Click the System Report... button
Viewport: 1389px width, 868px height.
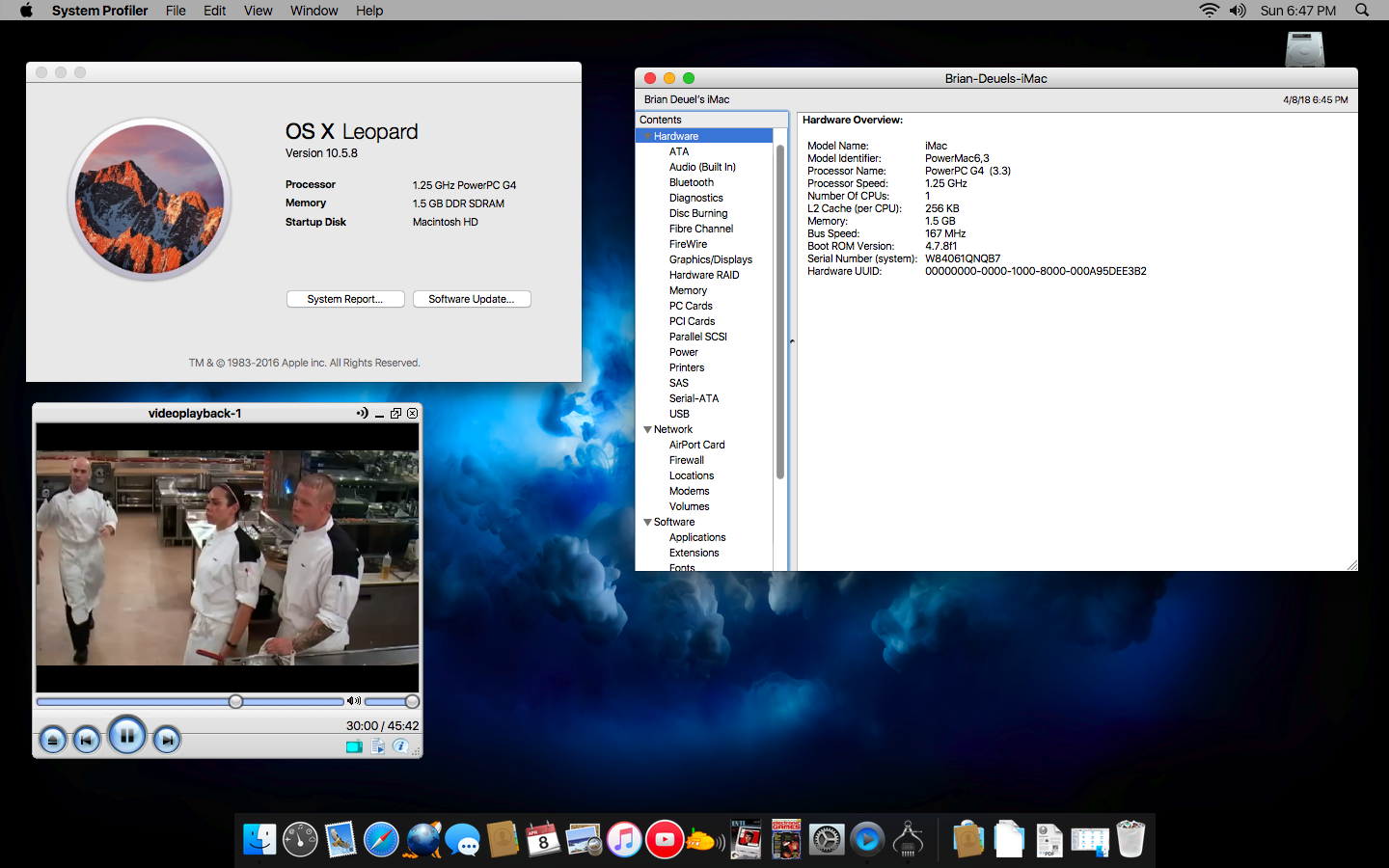tap(344, 299)
